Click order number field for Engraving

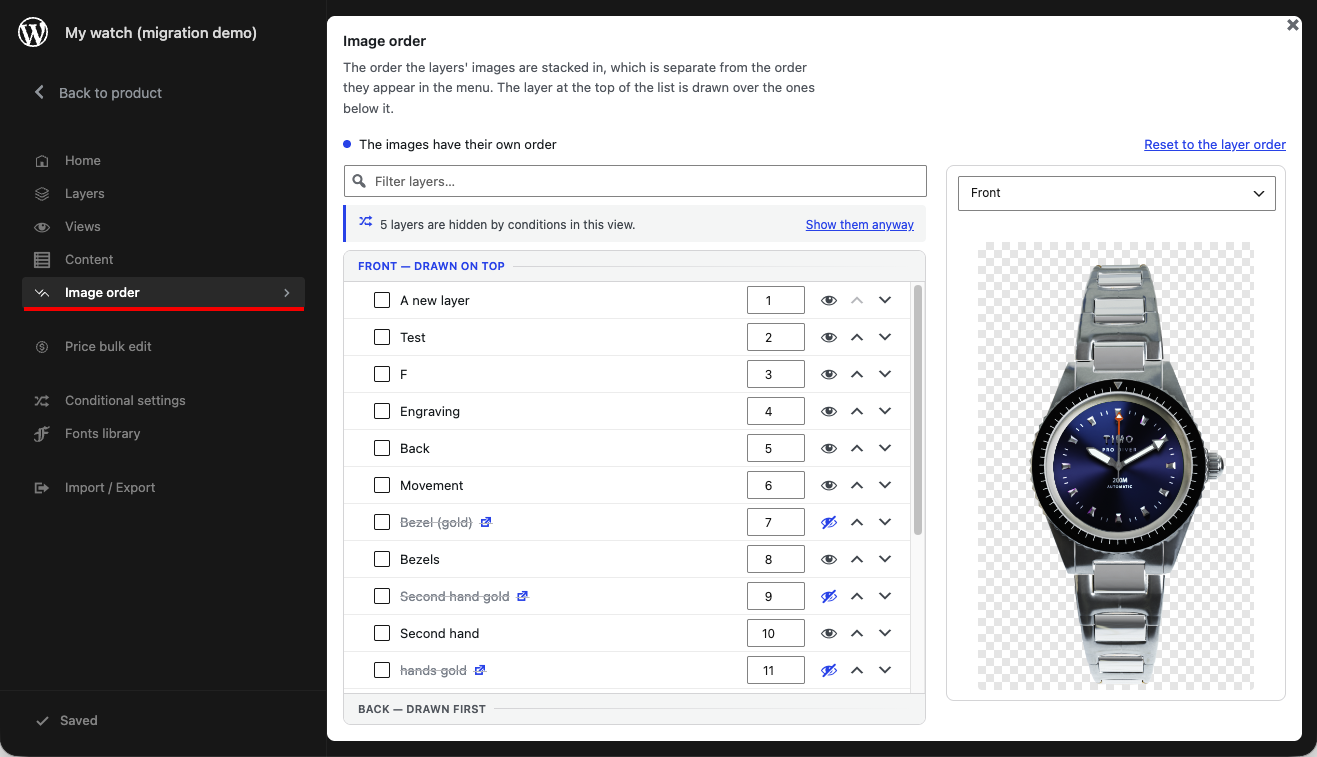(776, 411)
